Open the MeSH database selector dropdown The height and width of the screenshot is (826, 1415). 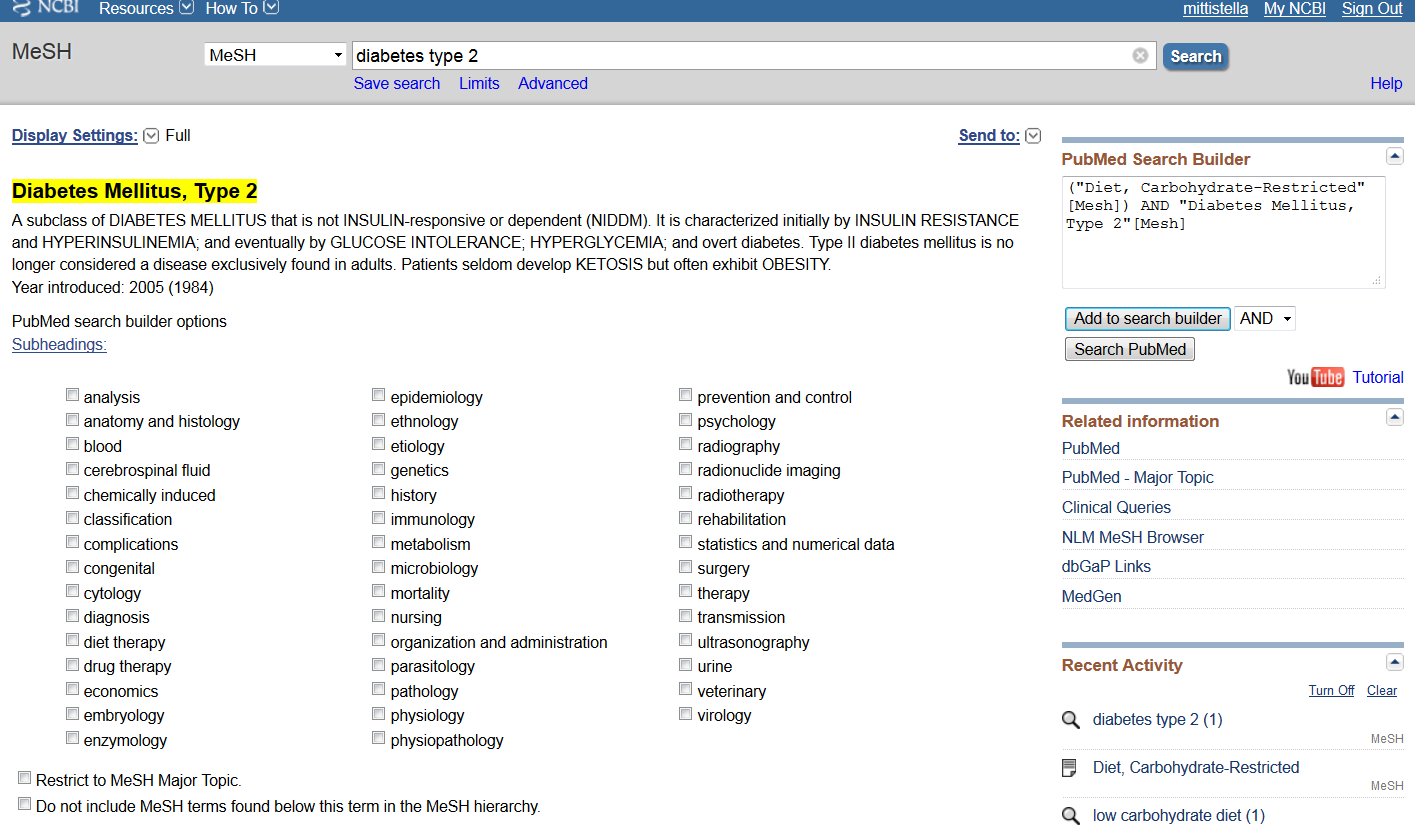tap(275, 55)
